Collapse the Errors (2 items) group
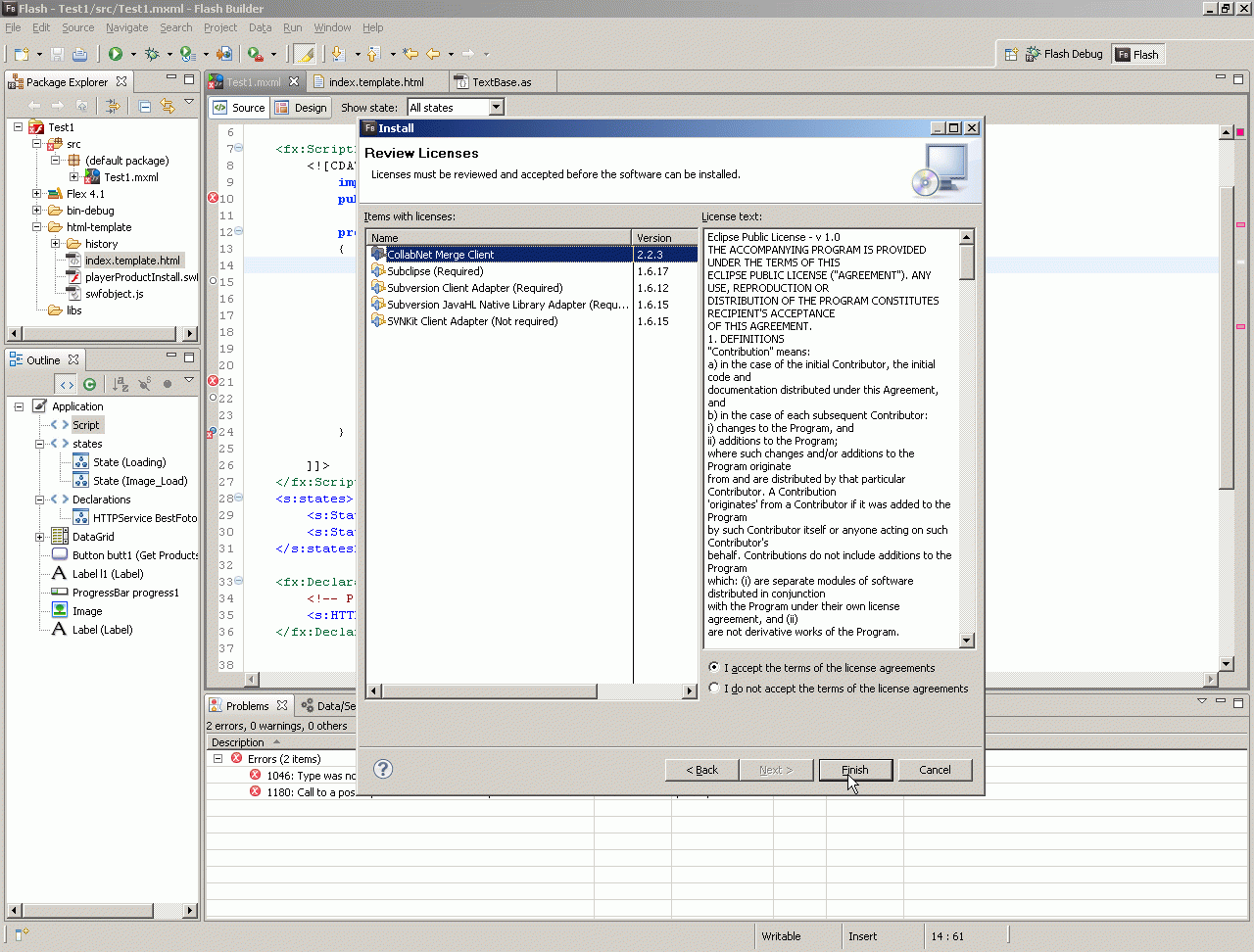Screen dimensions: 1254x952 click(218, 759)
